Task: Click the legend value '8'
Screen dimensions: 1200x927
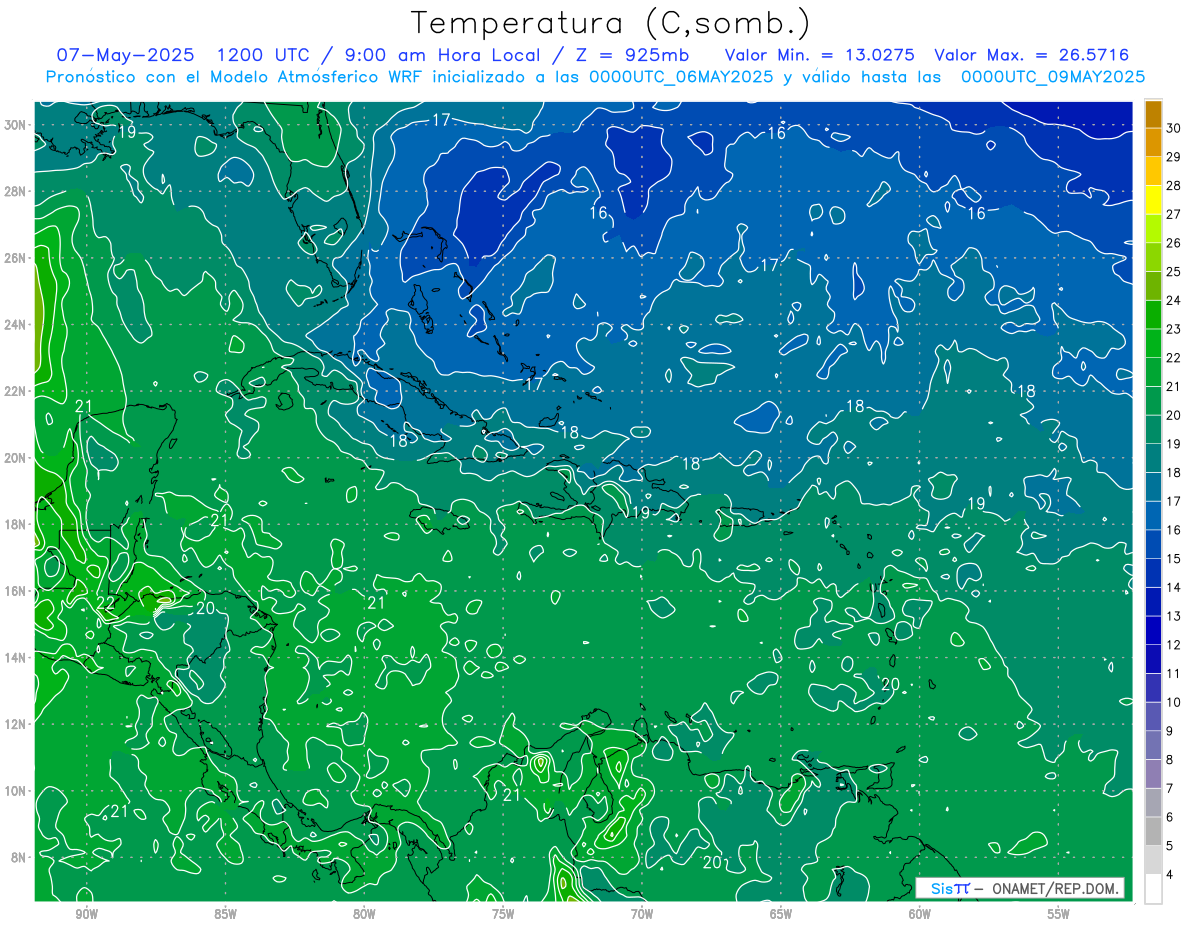Action: tap(1170, 760)
